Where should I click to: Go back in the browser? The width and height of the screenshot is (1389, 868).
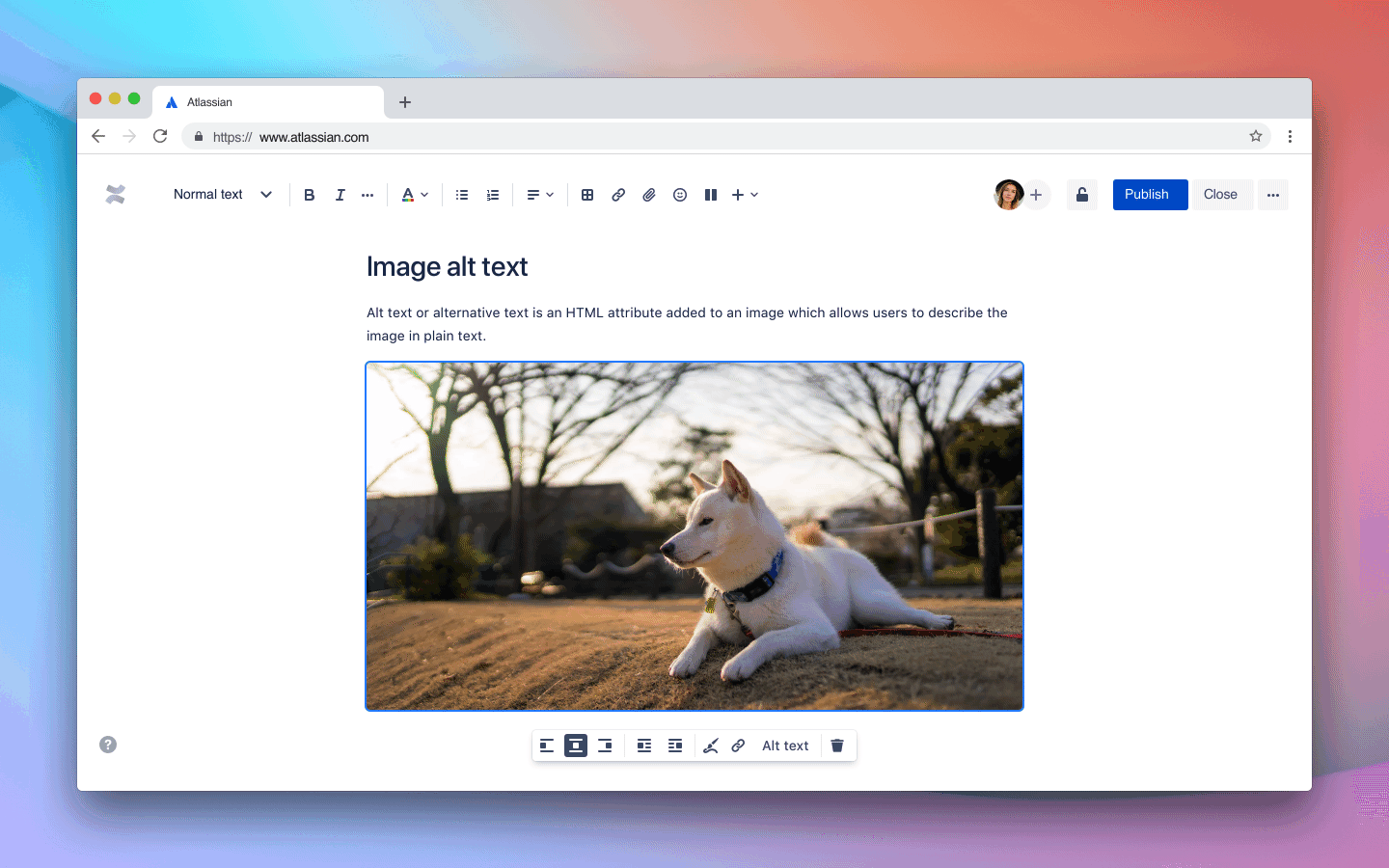click(98, 136)
